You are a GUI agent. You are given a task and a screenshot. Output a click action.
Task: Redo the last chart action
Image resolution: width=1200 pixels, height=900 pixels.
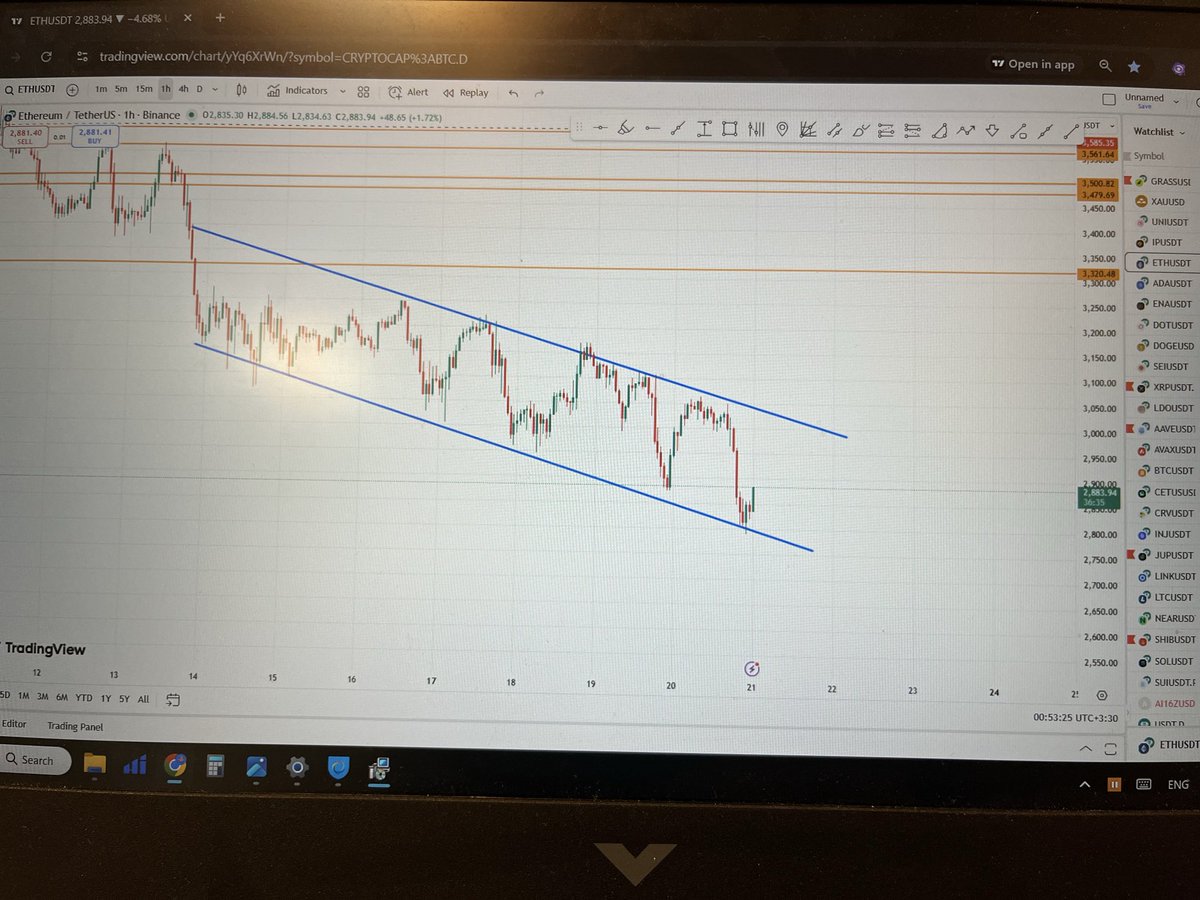(540, 93)
